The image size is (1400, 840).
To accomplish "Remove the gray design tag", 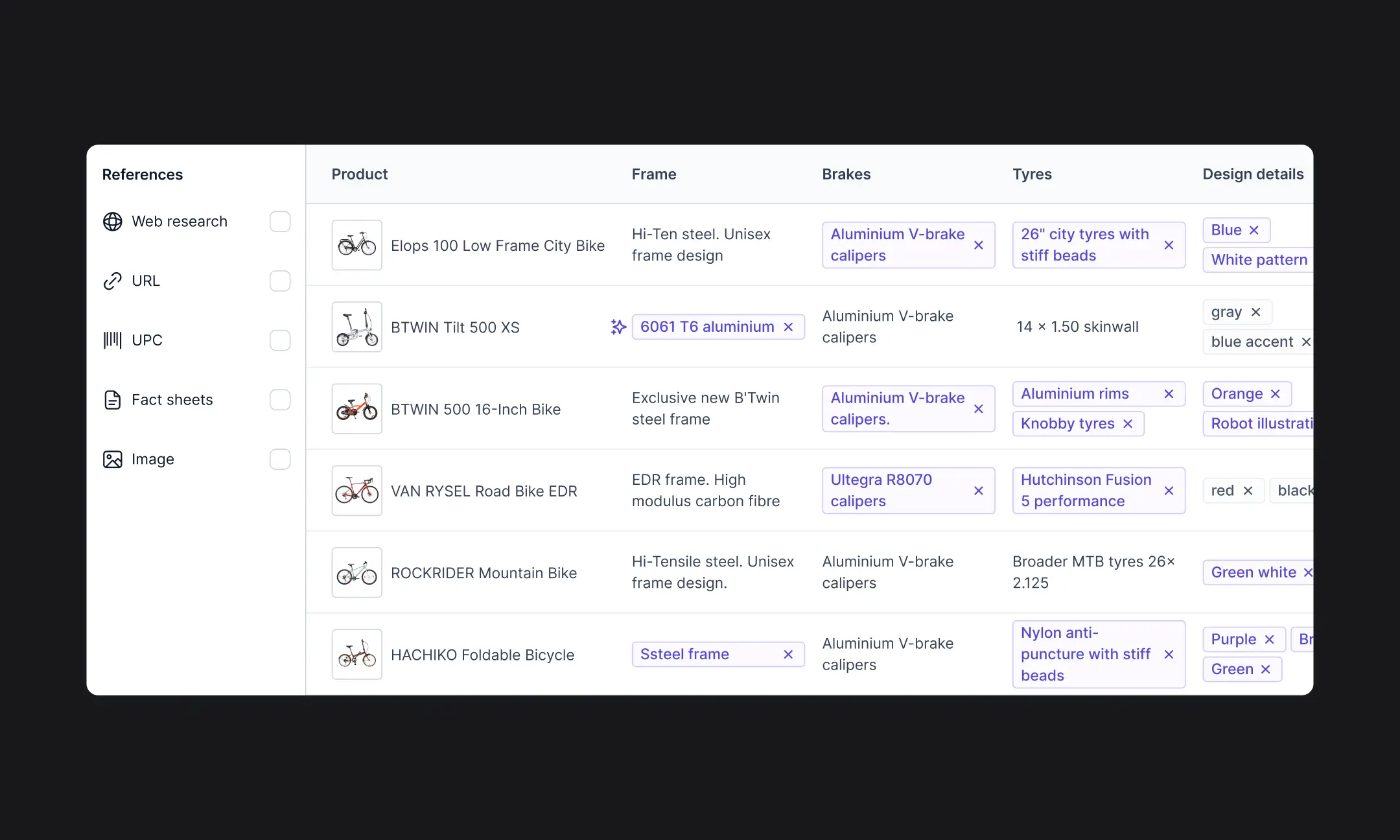I will point(1255,312).
